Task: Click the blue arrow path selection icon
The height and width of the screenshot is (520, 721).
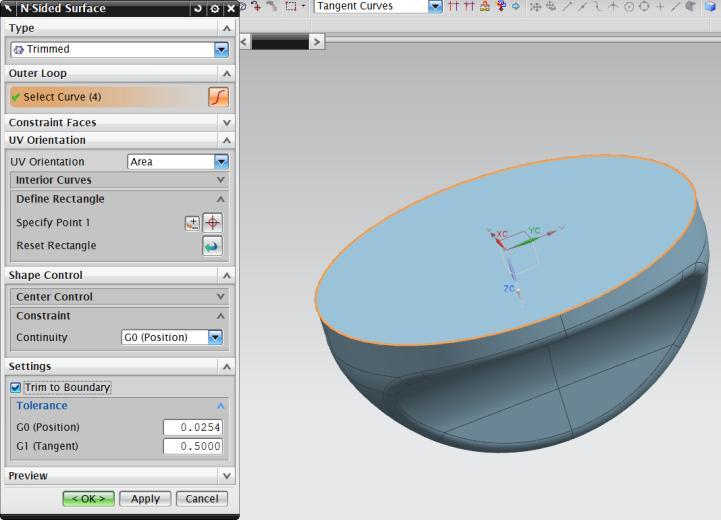Action: pos(516,6)
